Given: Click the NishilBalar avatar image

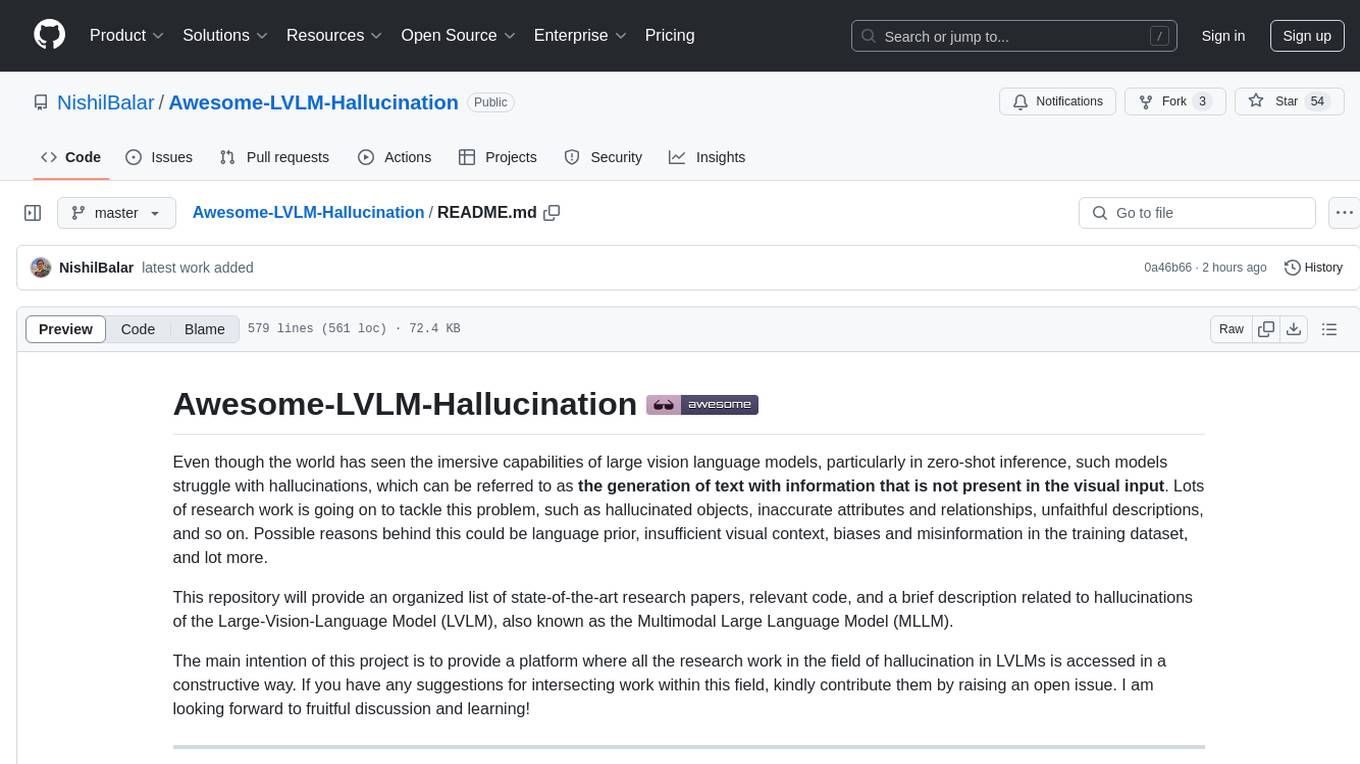Looking at the screenshot, I should click(41, 267).
